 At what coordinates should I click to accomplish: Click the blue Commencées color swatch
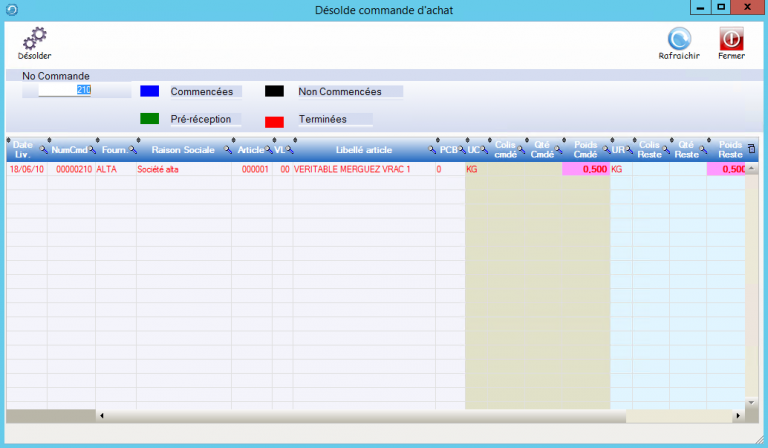(x=149, y=91)
